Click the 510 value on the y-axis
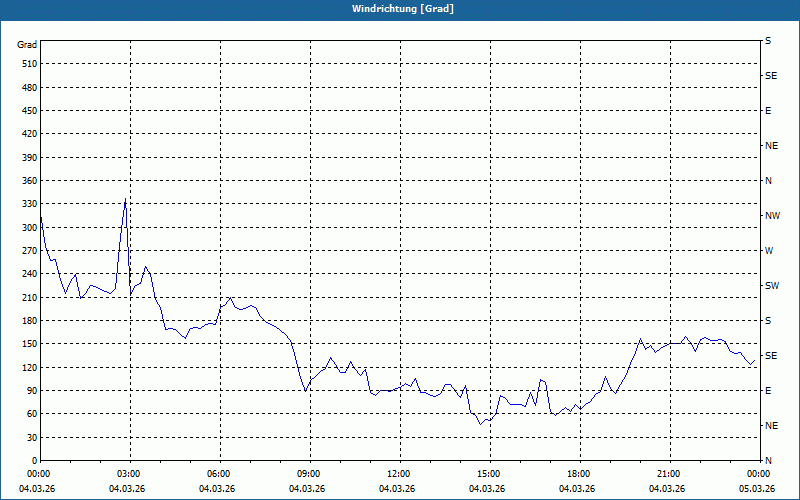 (27, 64)
